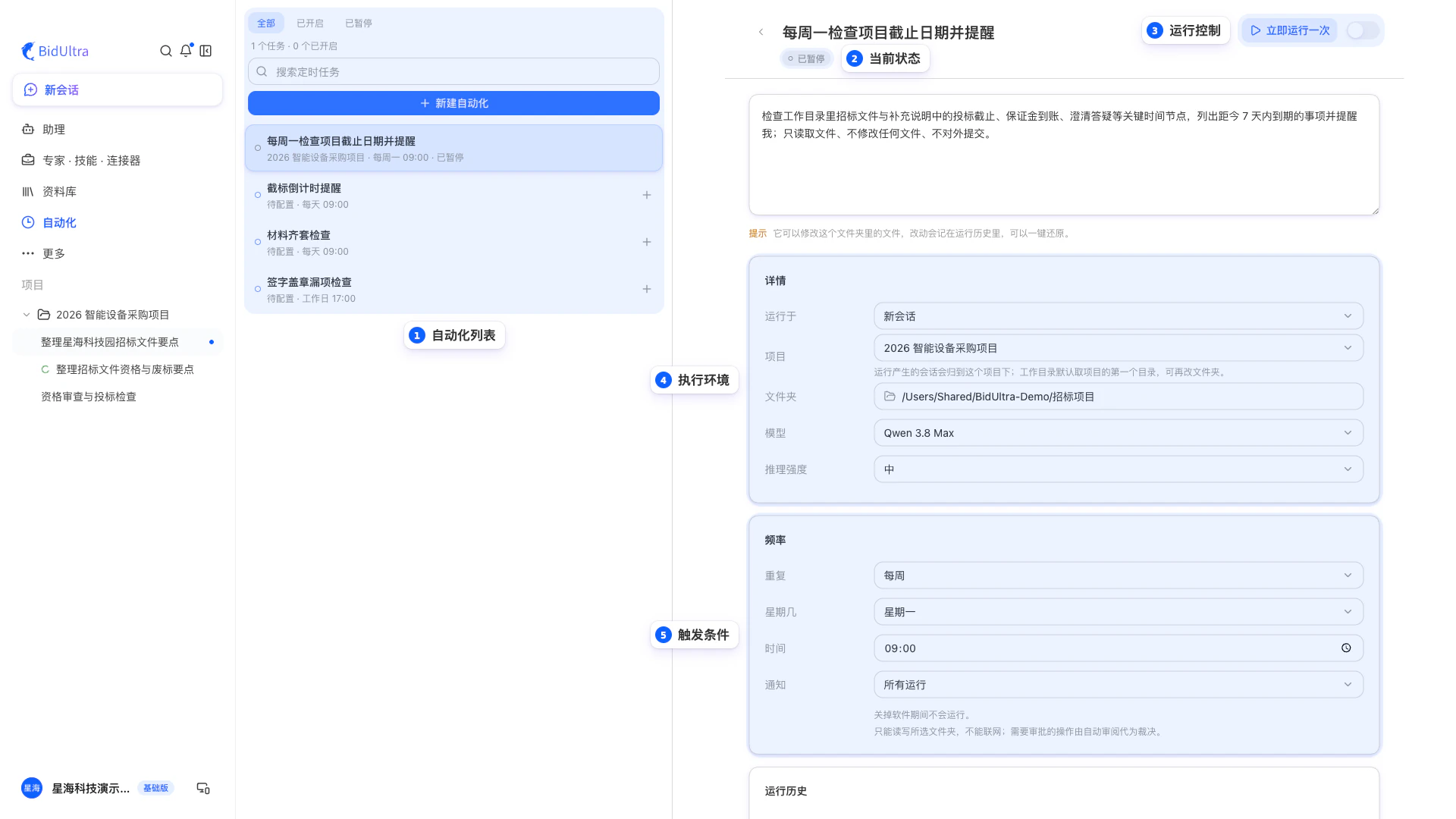Screen dimensions: 1456x819
Task: Collapse the 2026 智能设备采购项目 tree node
Action: [x=27, y=315]
